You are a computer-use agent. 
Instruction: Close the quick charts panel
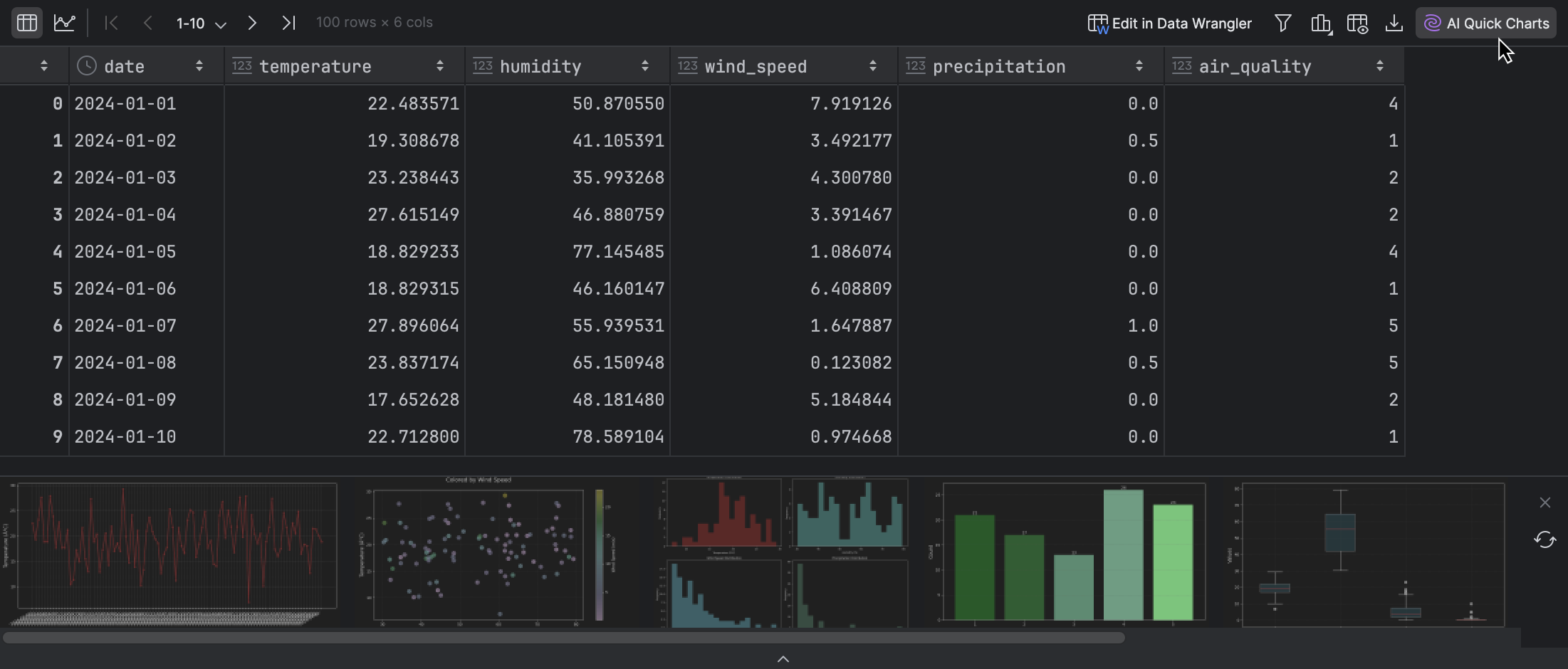(x=1545, y=502)
